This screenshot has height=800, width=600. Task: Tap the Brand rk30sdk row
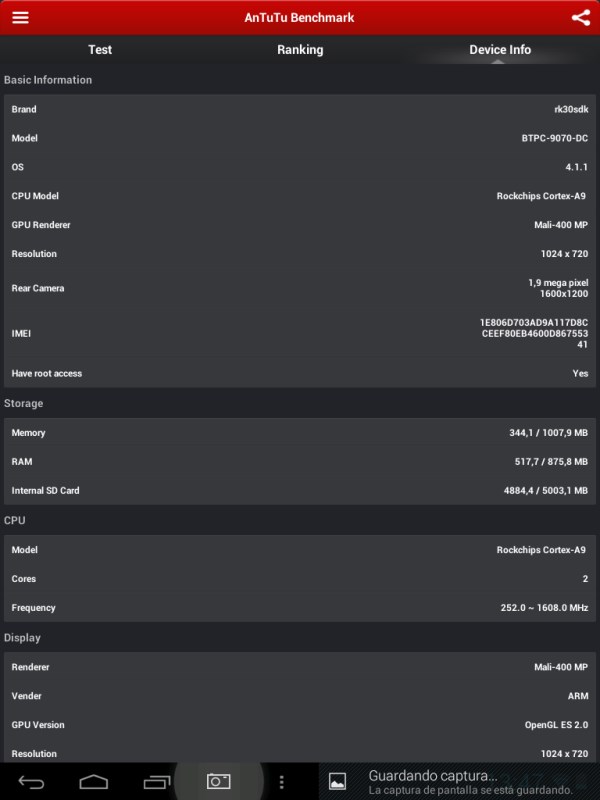click(x=300, y=109)
